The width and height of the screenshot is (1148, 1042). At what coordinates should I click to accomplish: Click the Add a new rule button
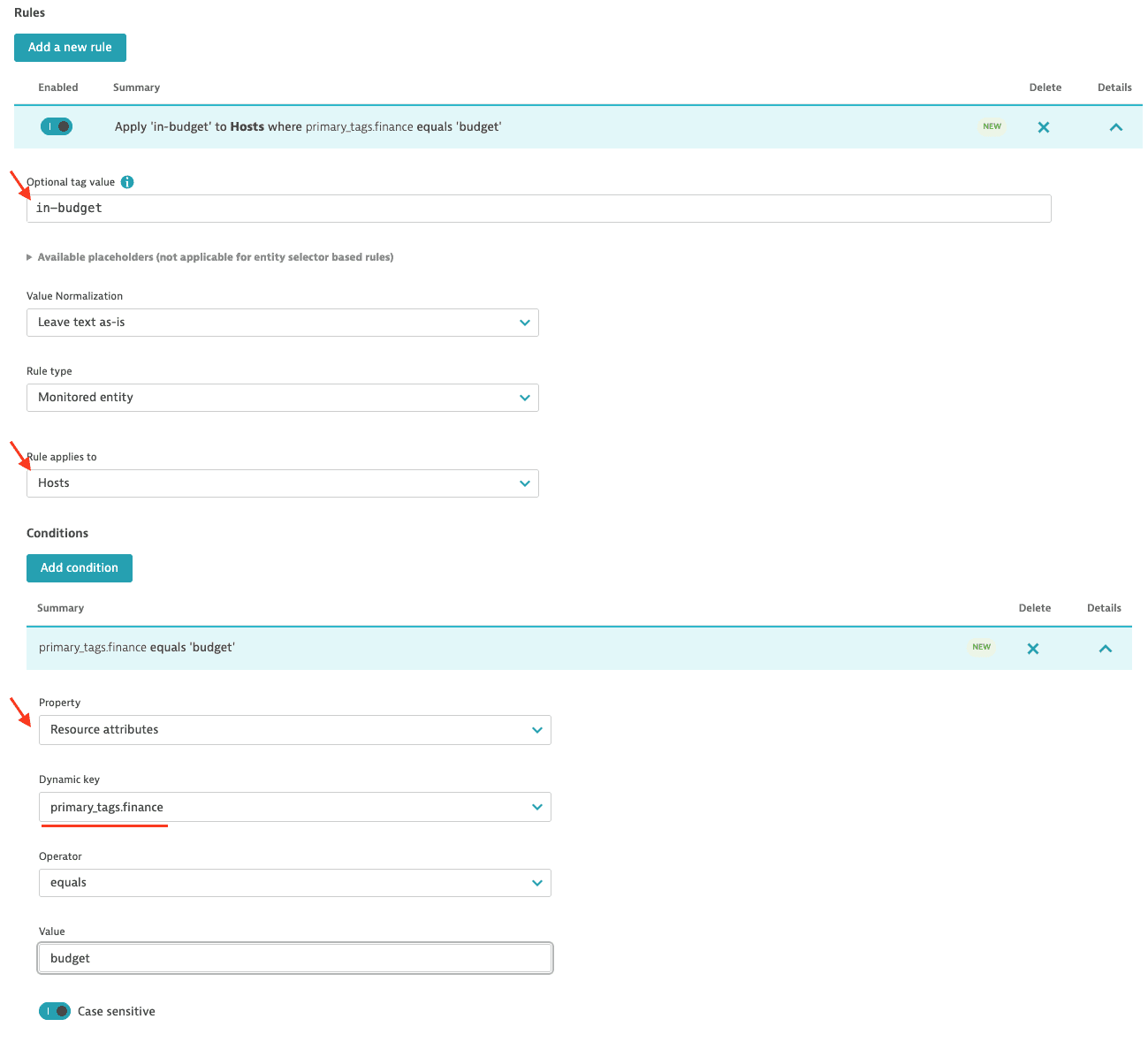click(x=70, y=48)
